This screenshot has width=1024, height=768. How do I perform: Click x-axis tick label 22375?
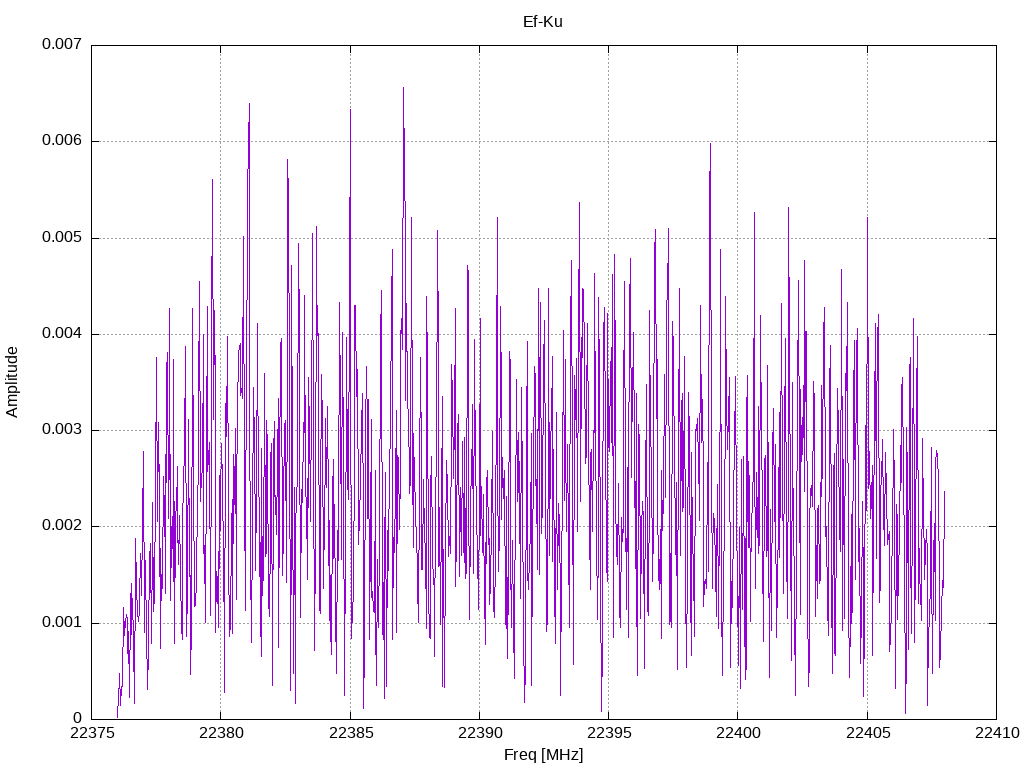click(91, 733)
